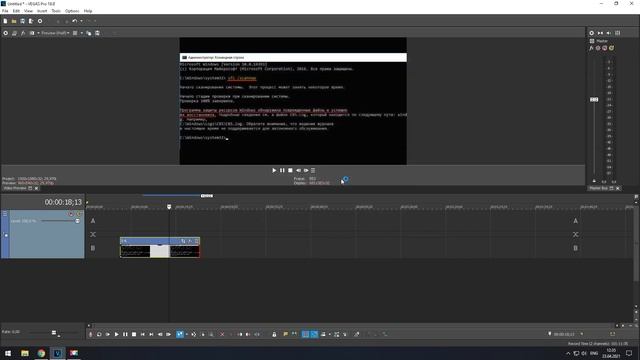Open a project using the folder icon
The image size is (640, 360).
click(14, 21)
